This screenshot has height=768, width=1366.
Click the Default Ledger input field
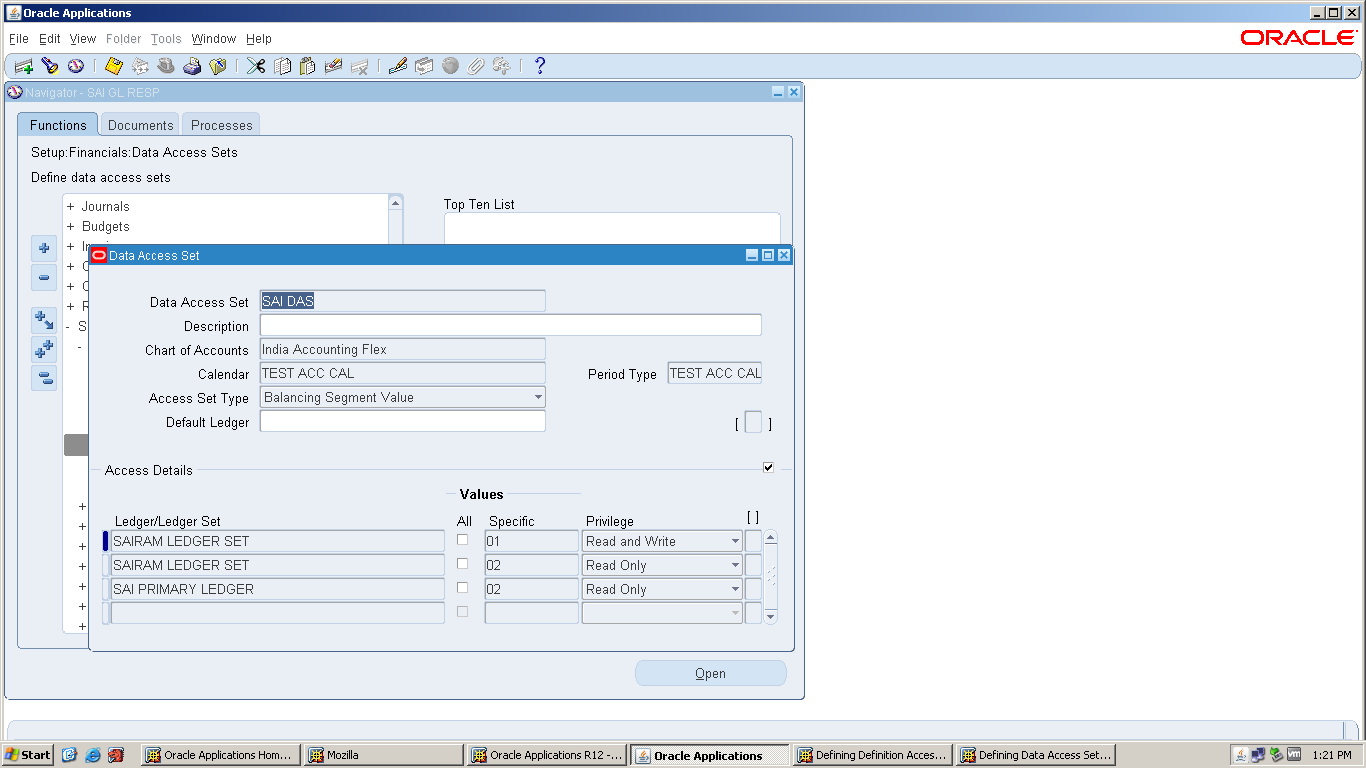tap(403, 421)
